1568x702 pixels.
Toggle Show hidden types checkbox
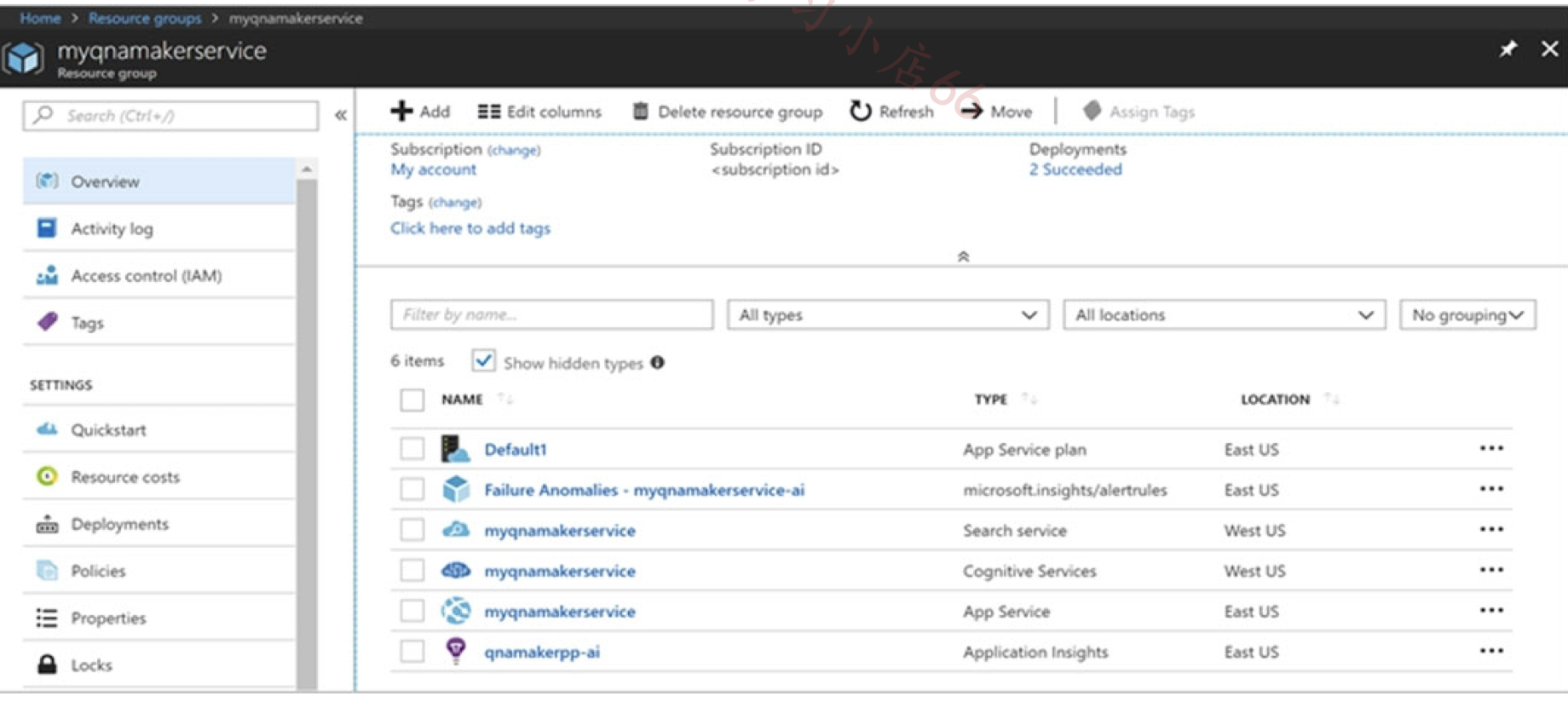tap(483, 361)
